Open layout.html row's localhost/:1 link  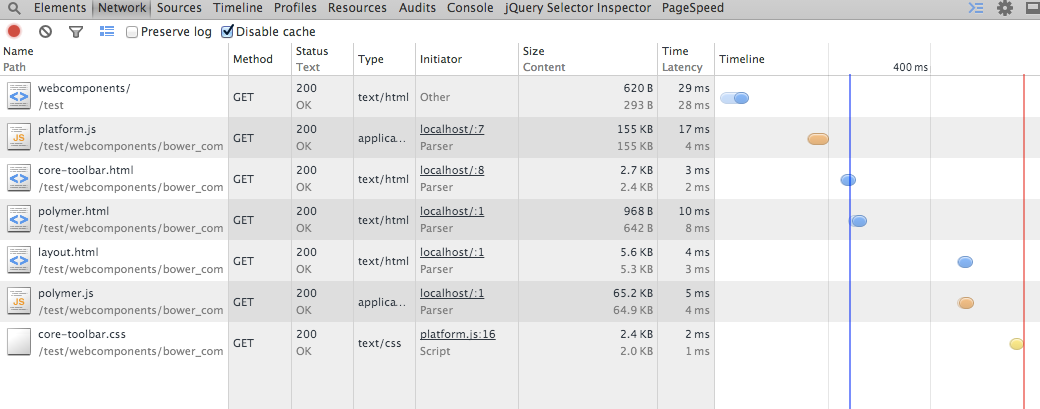(x=452, y=253)
